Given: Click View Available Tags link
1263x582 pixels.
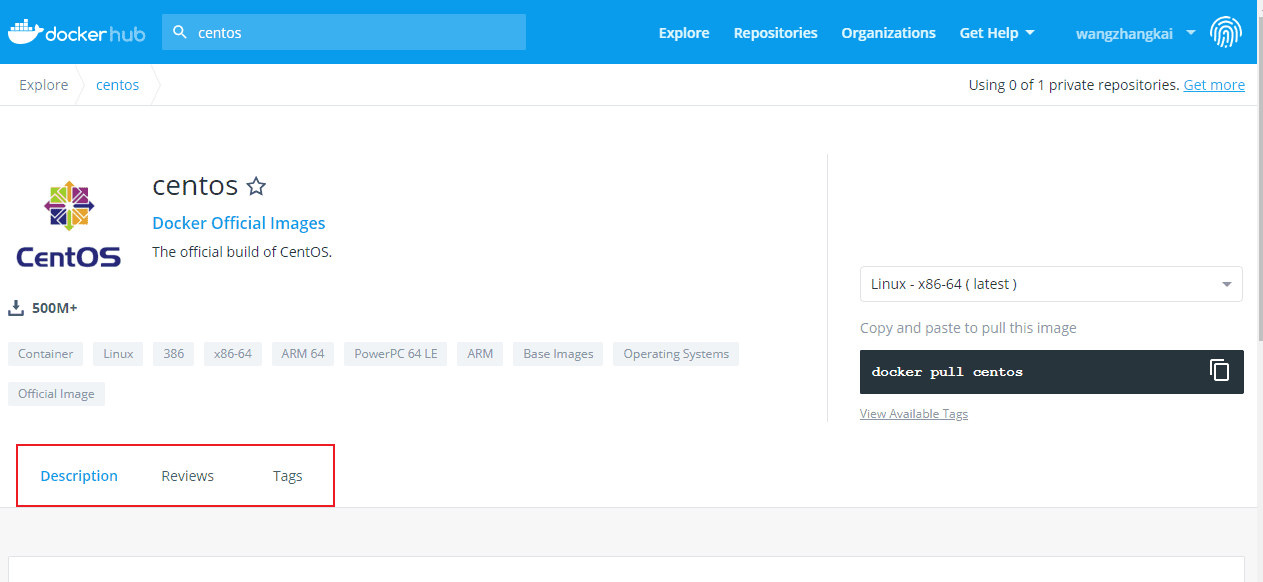Looking at the screenshot, I should (x=913, y=414).
